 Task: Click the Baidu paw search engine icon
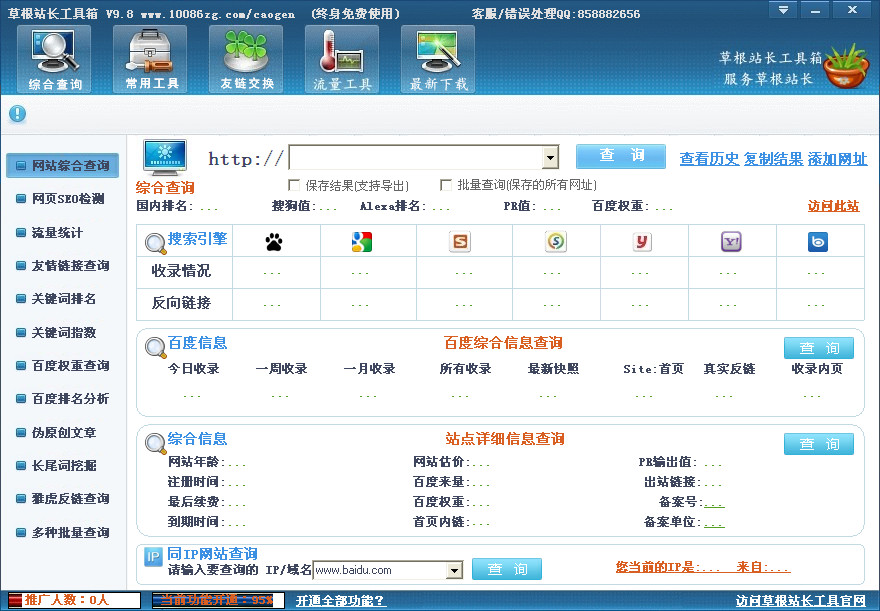274,242
